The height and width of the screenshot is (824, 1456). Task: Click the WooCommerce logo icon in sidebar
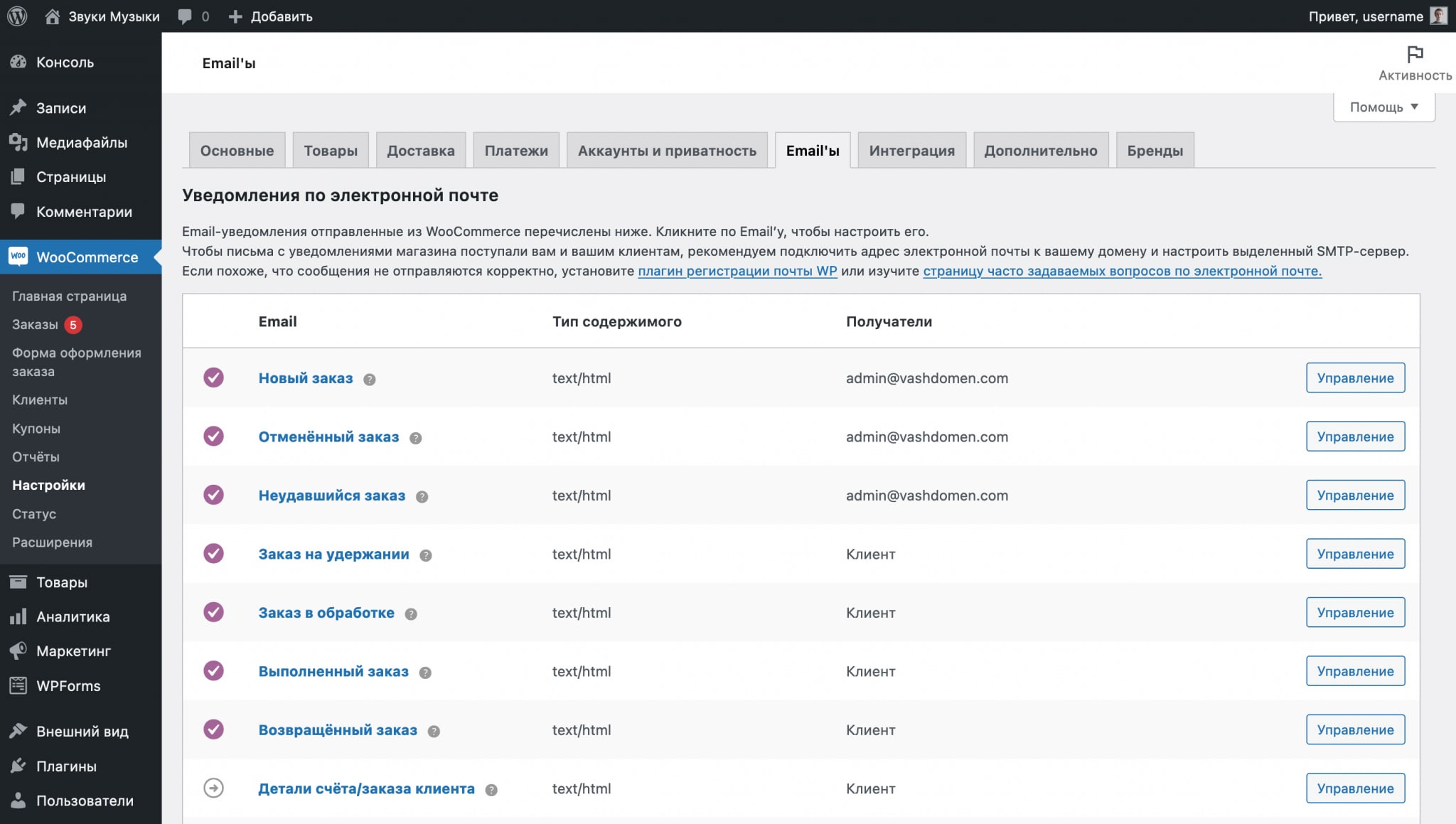18,257
